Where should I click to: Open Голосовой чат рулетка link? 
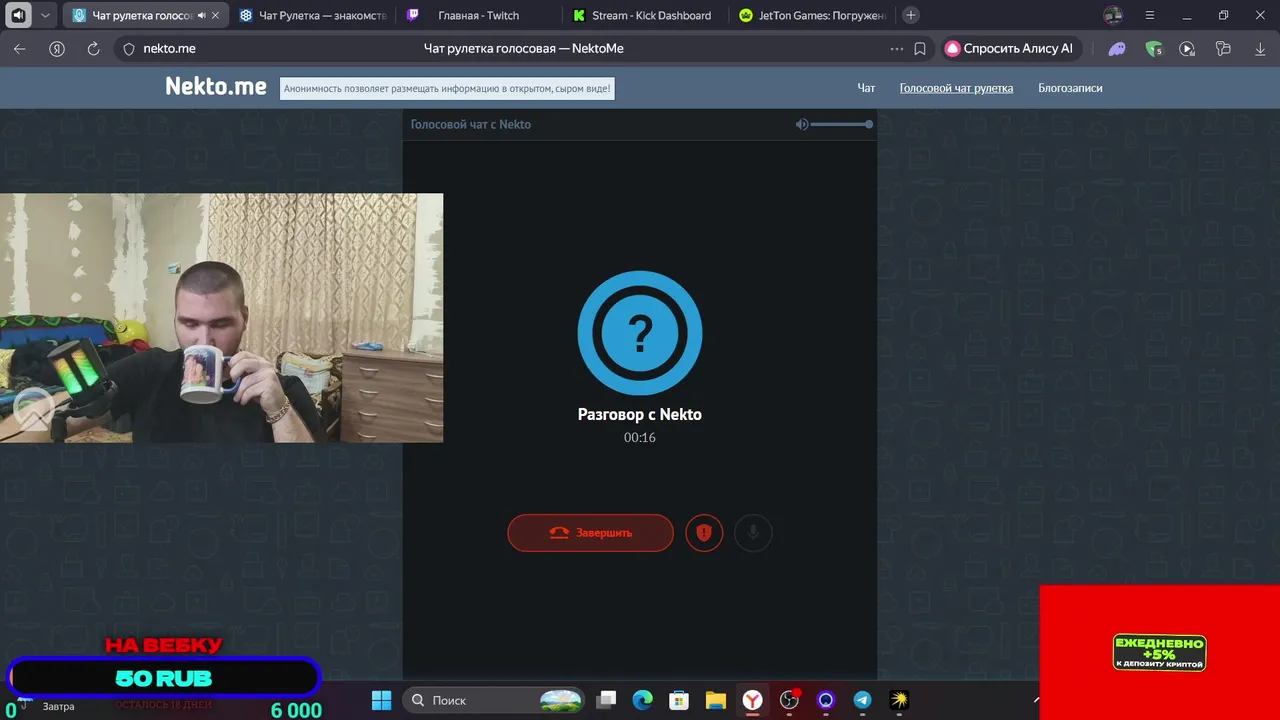(956, 88)
